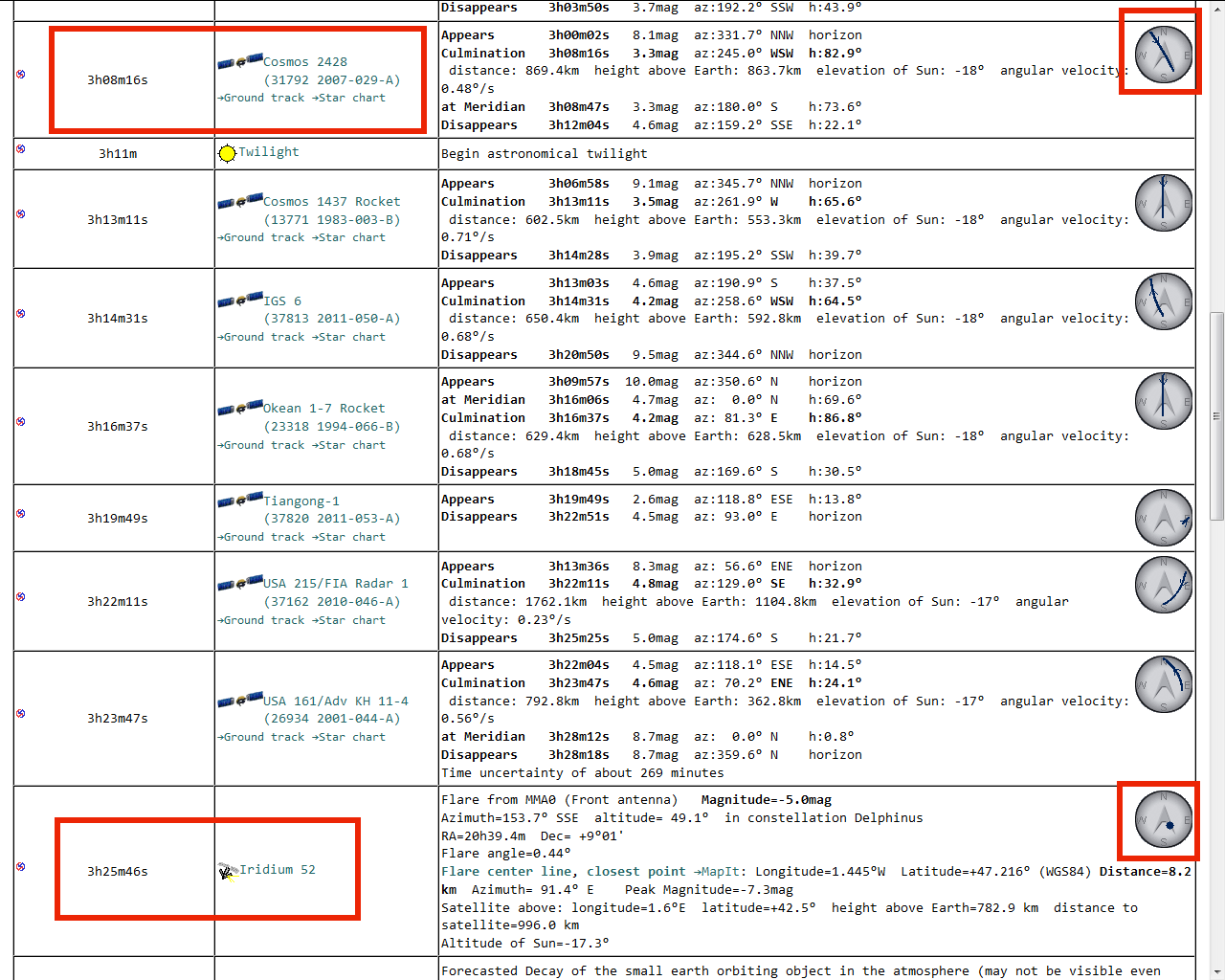Open the Cosmos 2428 satellite link

tap(305, 62)
